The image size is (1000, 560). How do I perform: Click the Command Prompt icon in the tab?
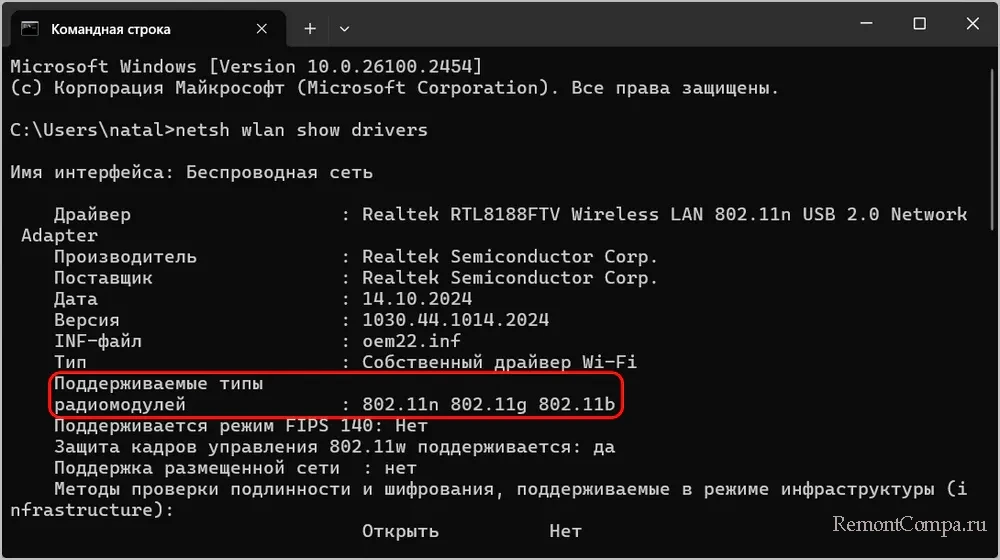point(30,29)
